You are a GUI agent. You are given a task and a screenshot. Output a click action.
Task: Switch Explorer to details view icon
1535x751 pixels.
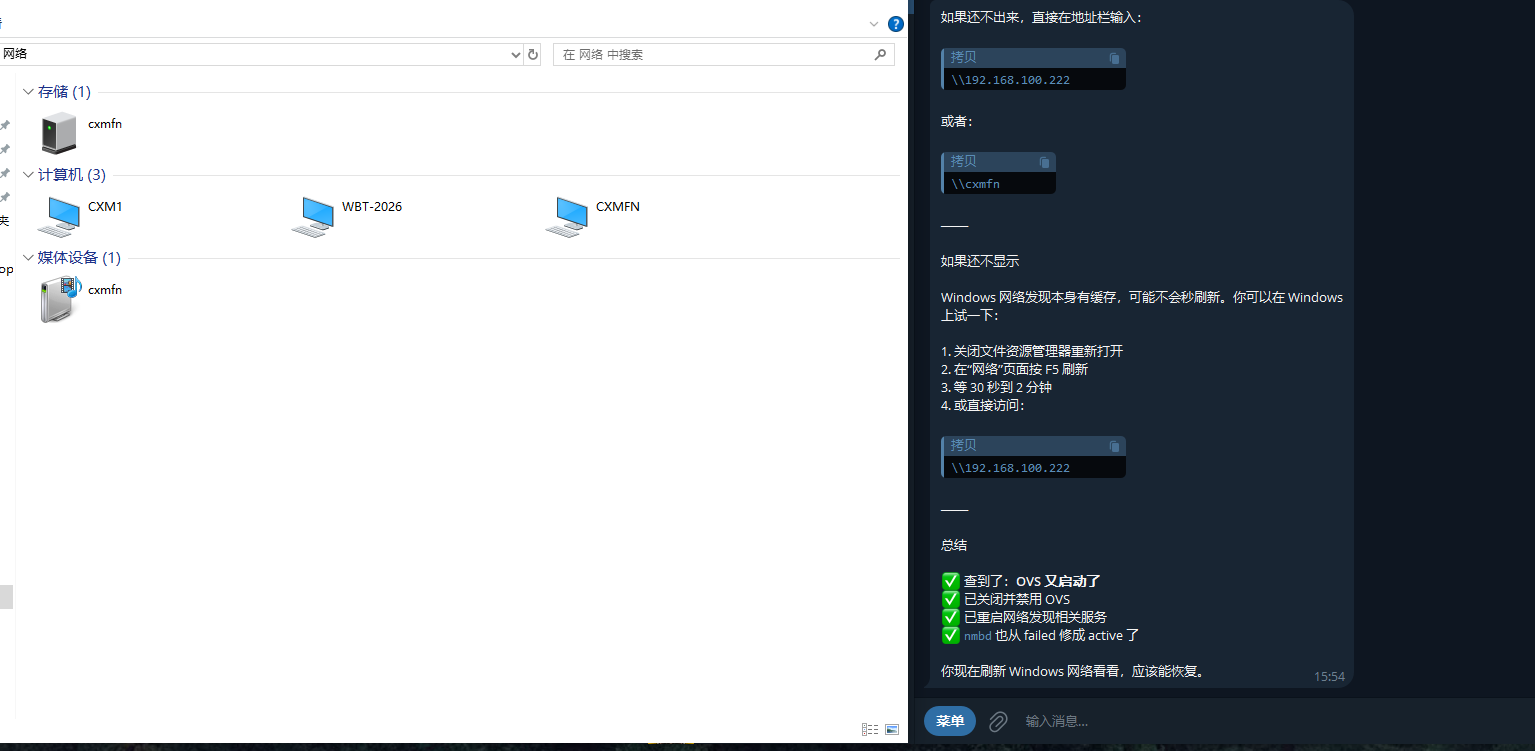[870, 730]
